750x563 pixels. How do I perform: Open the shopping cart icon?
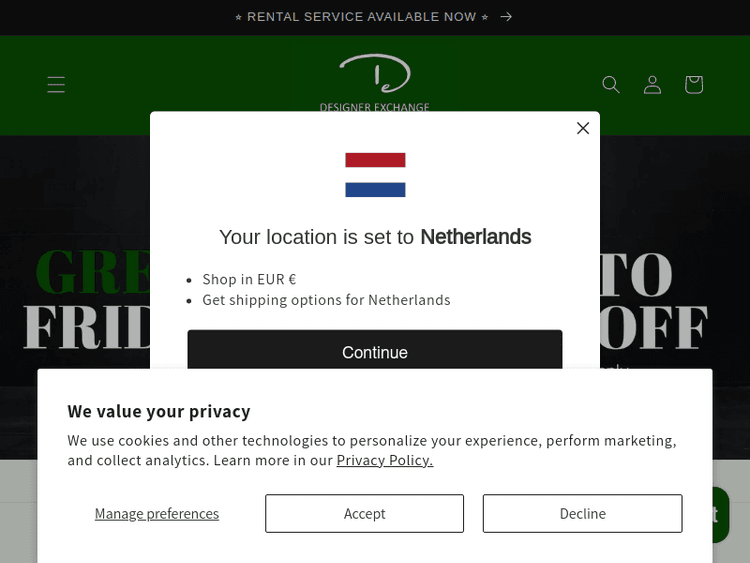pos(693,85)
